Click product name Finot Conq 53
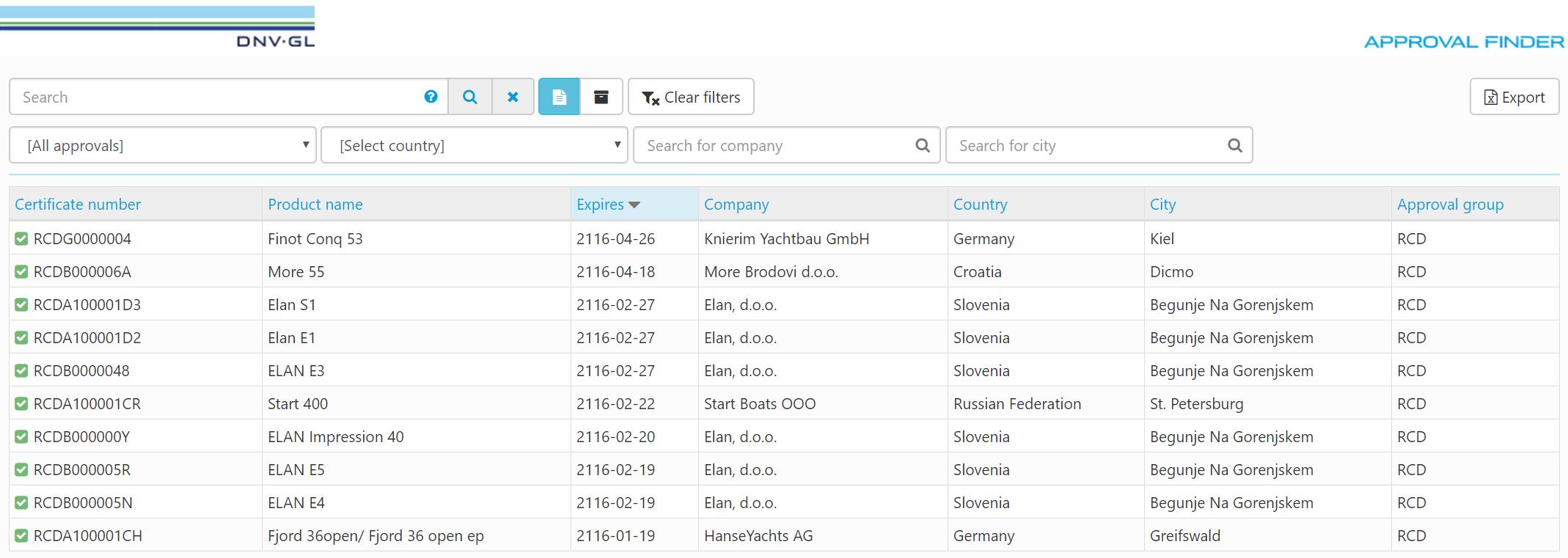Screen dimensions: 1568x558 point(315,238)
